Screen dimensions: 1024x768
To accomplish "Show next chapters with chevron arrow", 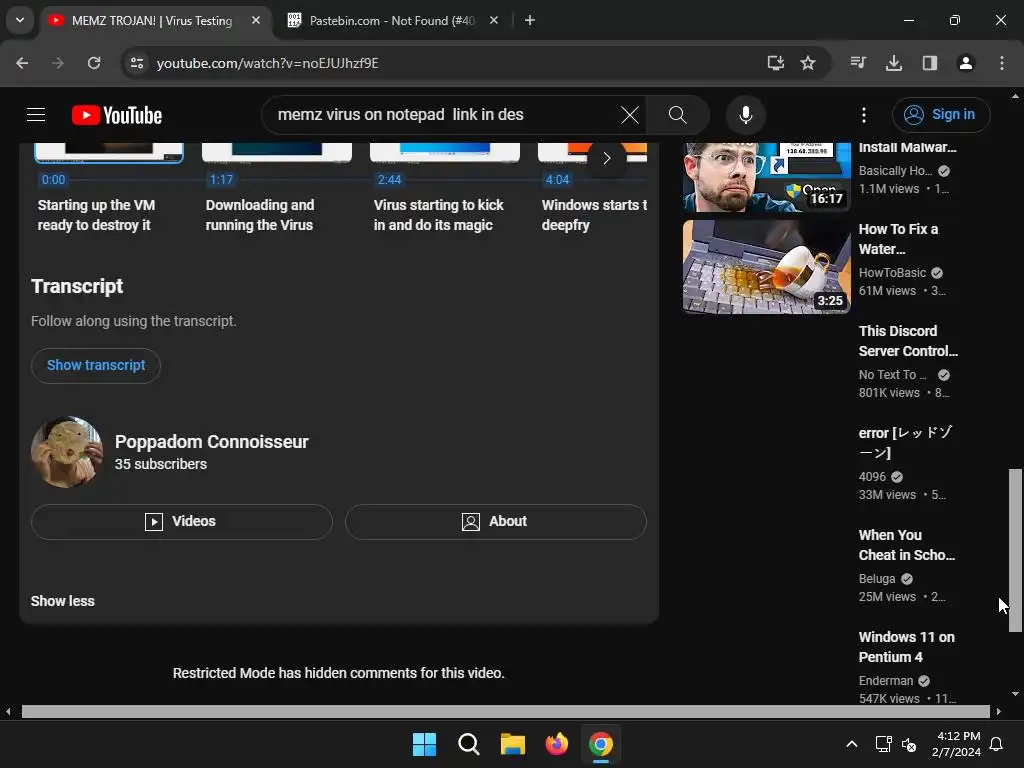I will pos(607,158).
